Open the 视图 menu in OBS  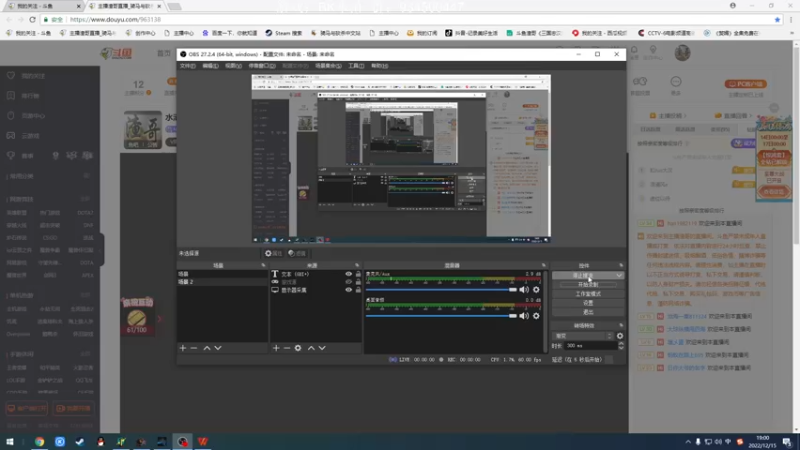tap(233, 66)
